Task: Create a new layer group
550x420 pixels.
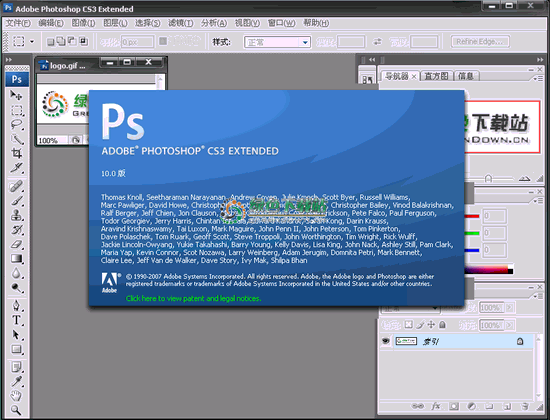Action: [489, 406]
